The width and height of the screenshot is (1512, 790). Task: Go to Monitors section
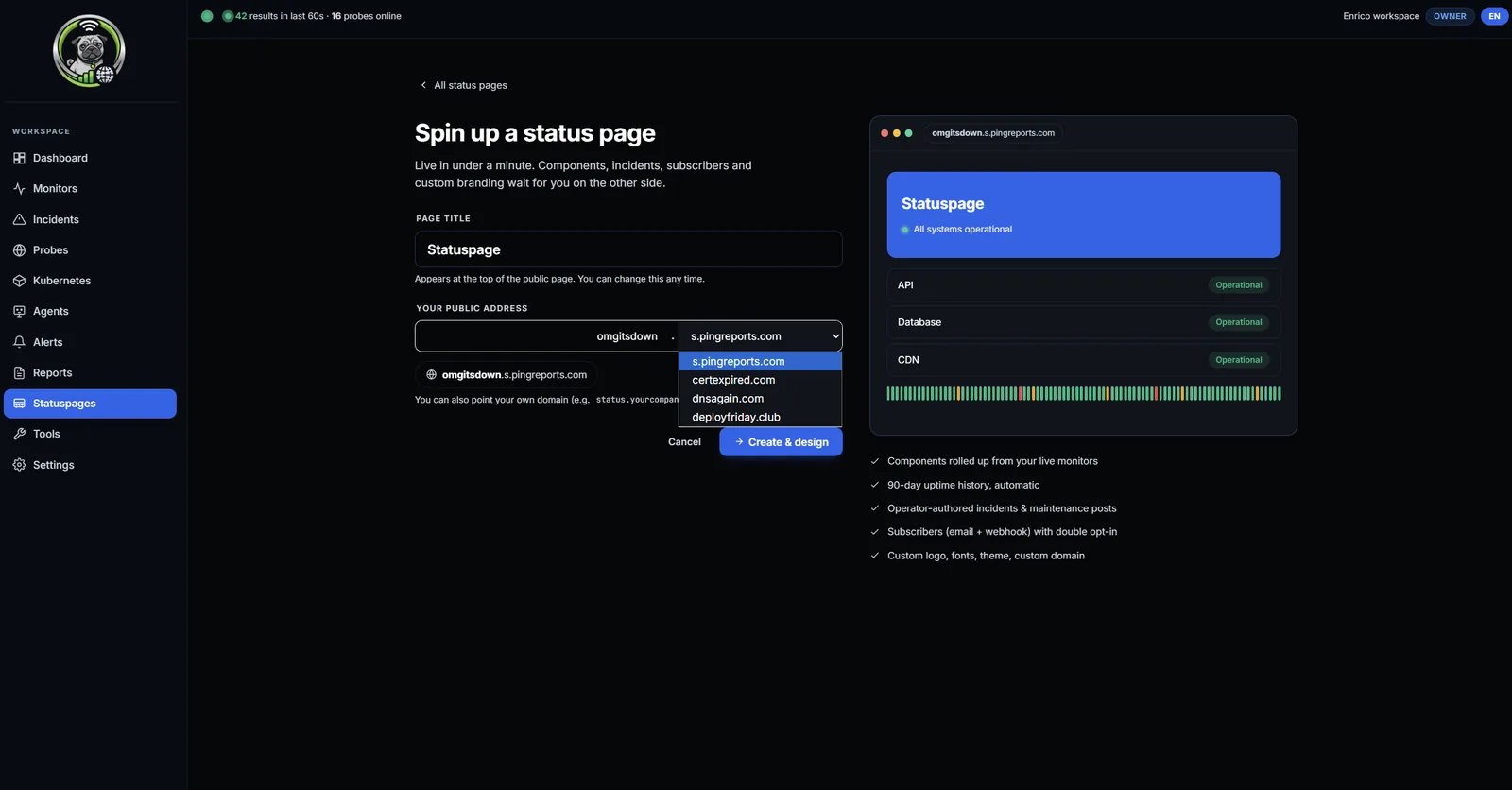pos(90,189)
